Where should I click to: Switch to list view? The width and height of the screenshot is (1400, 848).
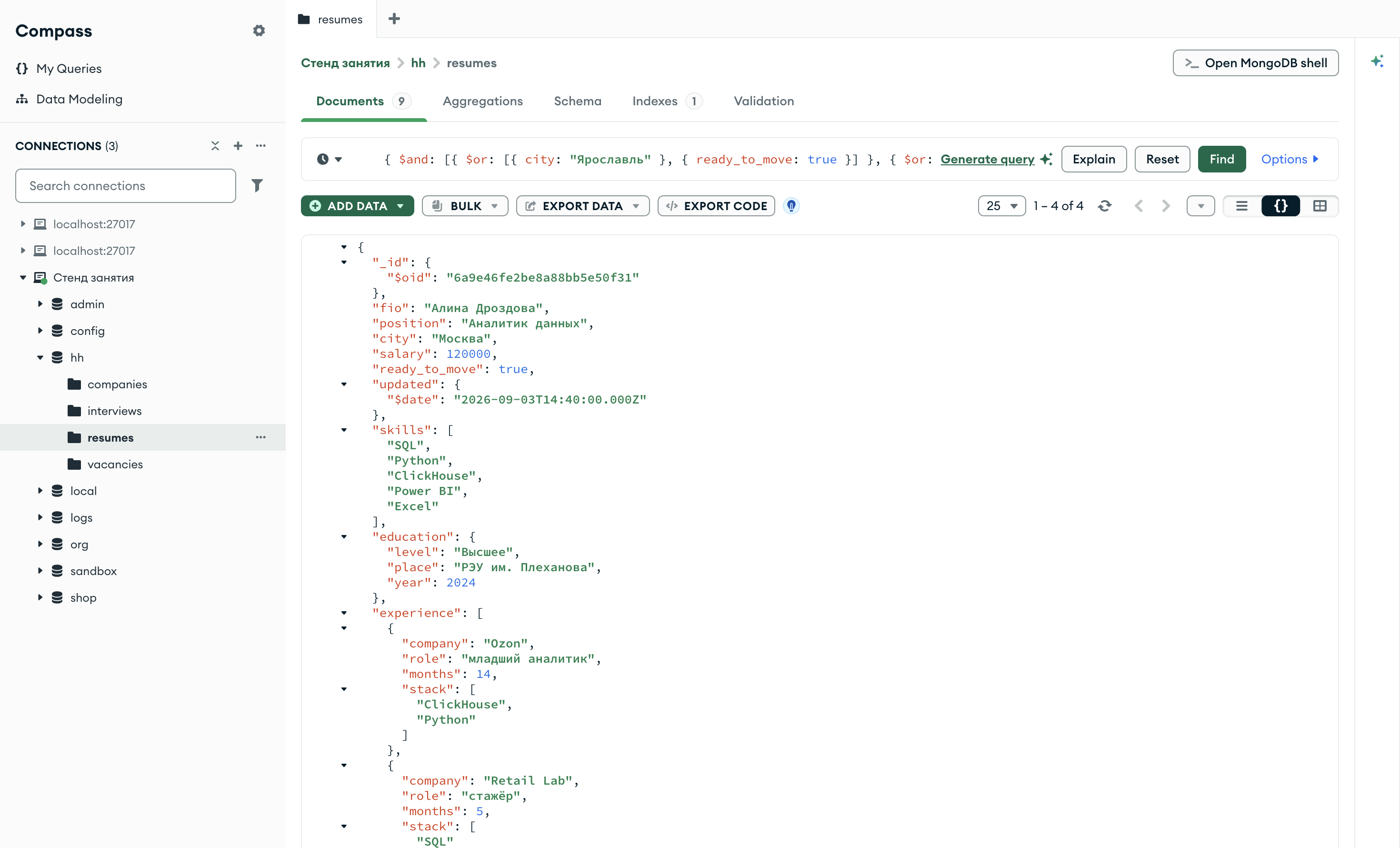(1242, 206)
